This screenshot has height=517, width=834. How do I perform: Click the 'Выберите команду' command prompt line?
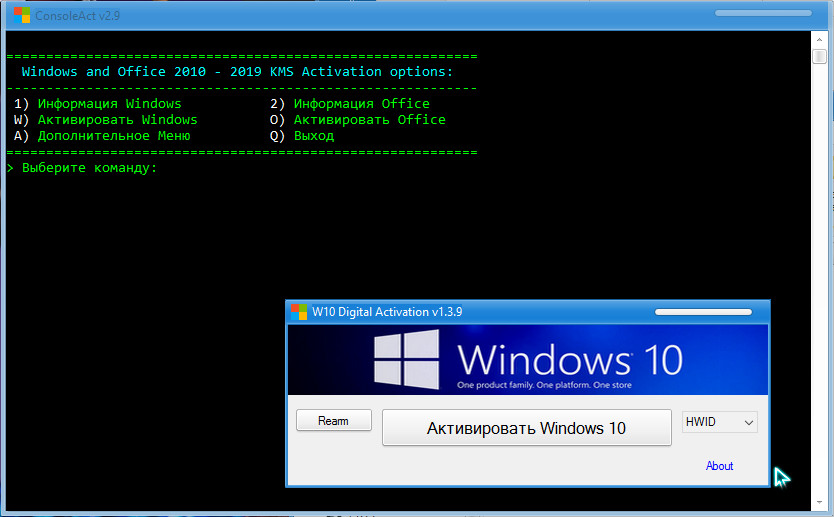[x=89, y=167]
